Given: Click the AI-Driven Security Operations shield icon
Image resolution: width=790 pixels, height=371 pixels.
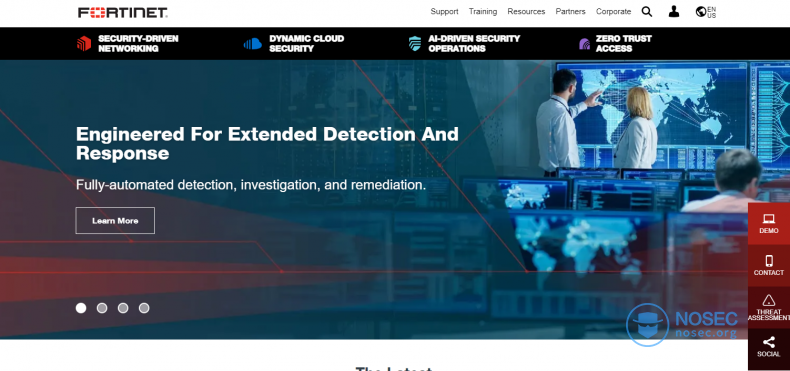Looking at the screenshot, I should [415, 43].
